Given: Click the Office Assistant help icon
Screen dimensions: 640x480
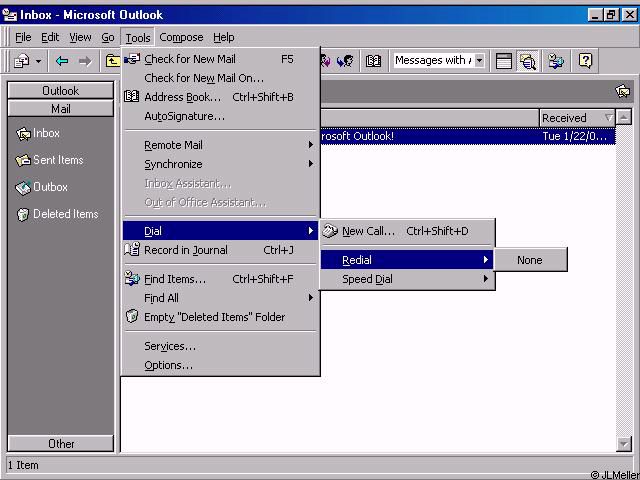Looking at the screenshot, I should click(585, 61).
